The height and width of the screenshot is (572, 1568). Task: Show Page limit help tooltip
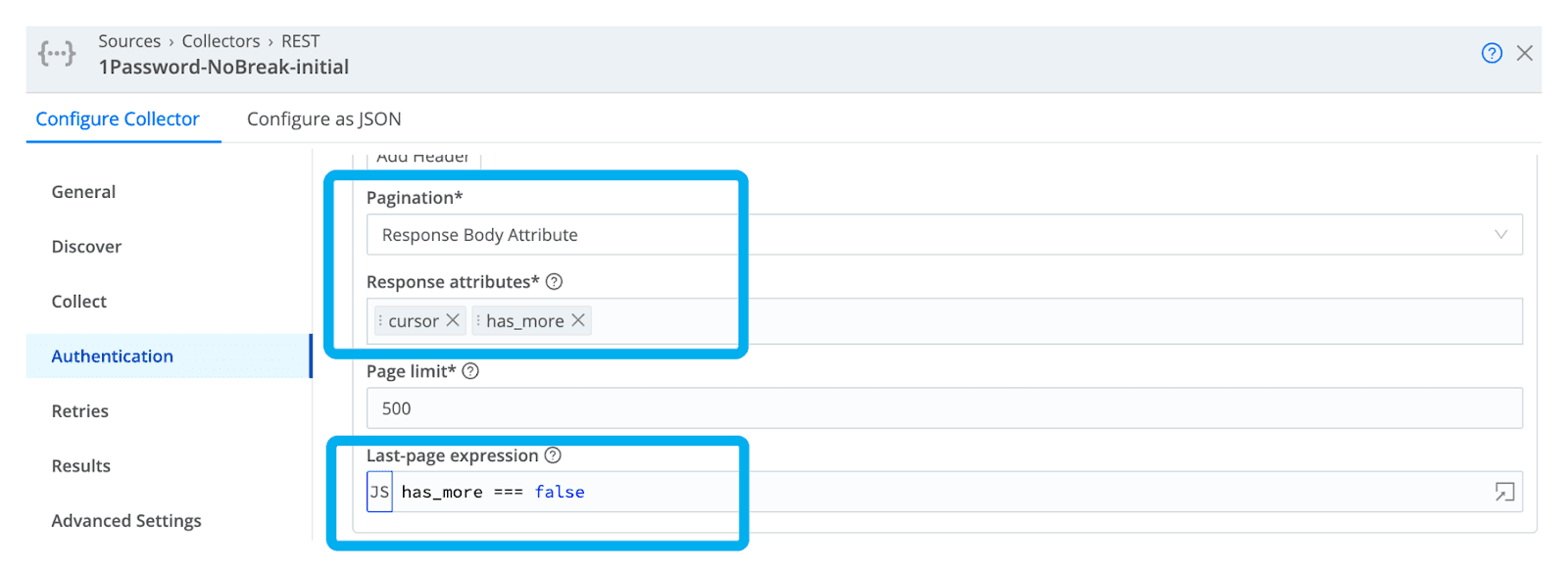click(x=470, y=371)
